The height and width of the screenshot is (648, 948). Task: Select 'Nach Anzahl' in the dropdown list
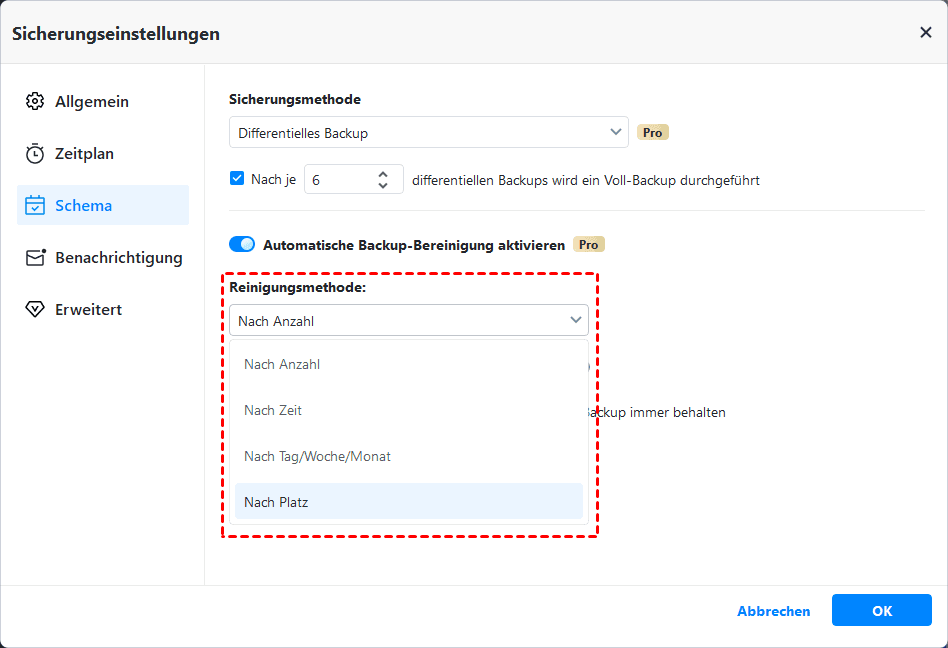click(x=408, y=364)
